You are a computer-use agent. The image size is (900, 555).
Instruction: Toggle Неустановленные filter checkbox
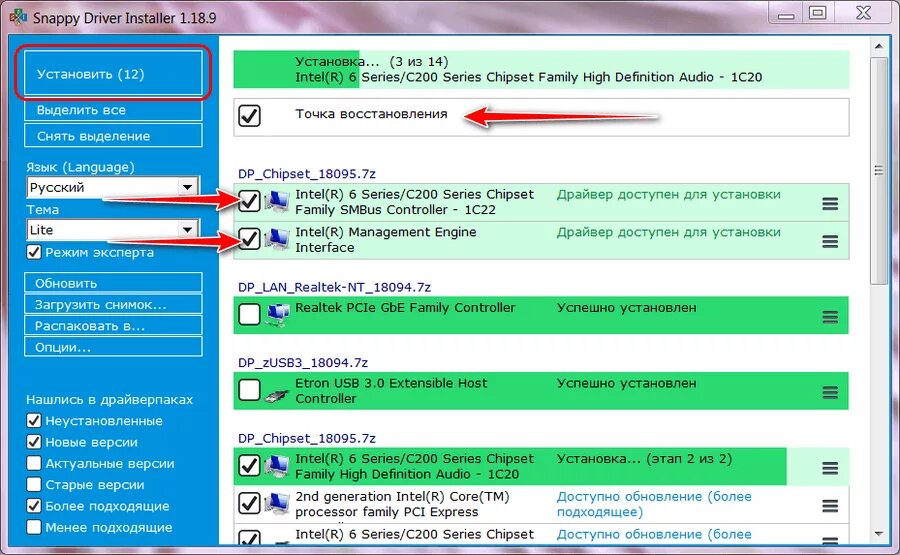[x=34, y=421]
